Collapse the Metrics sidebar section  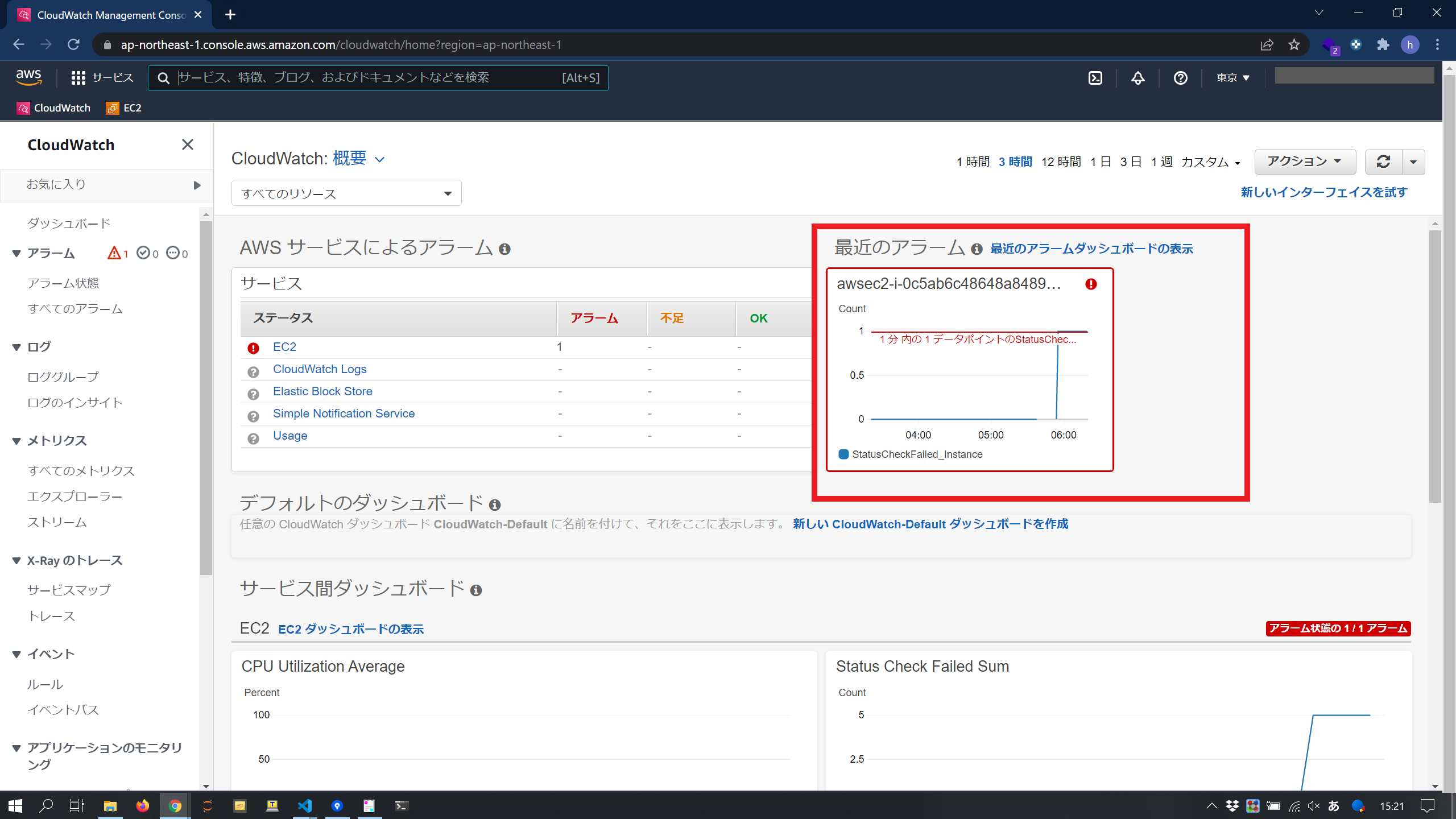pos(16,441)
